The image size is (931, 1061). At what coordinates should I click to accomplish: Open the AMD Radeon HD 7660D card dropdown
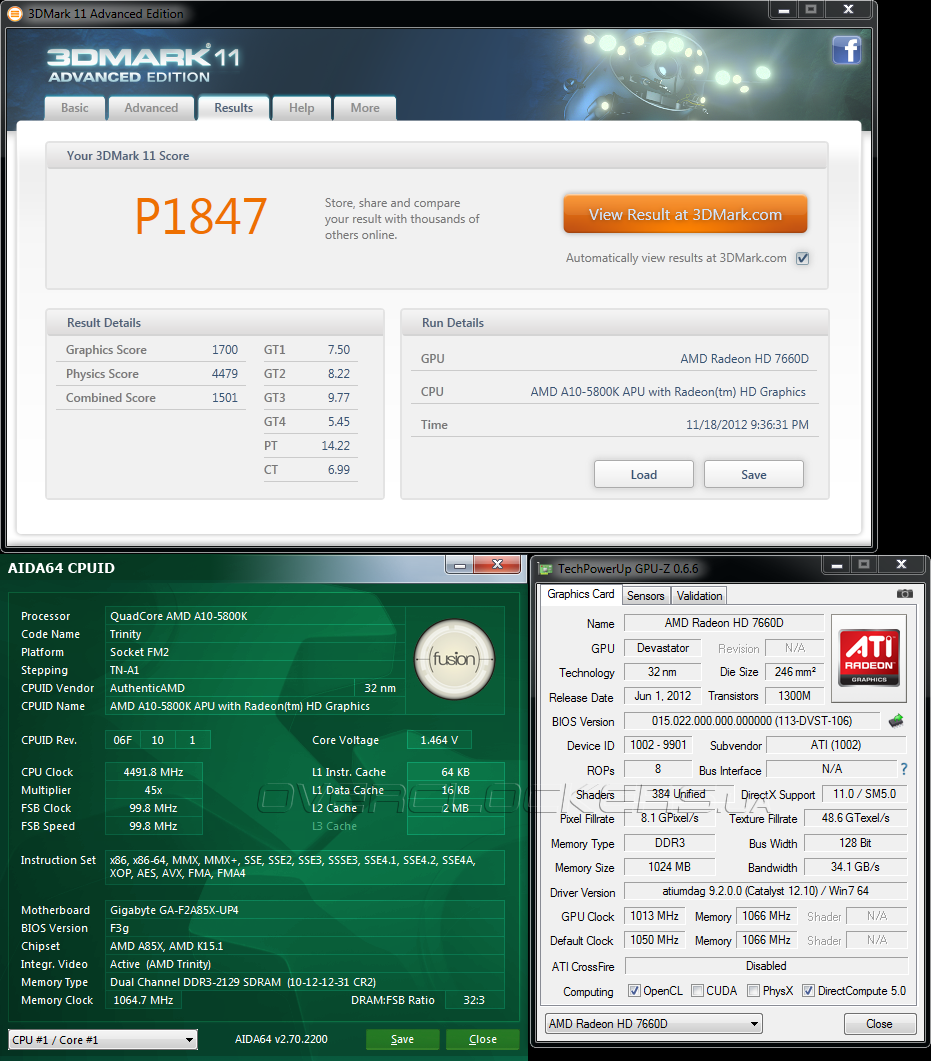(654, 1024)
